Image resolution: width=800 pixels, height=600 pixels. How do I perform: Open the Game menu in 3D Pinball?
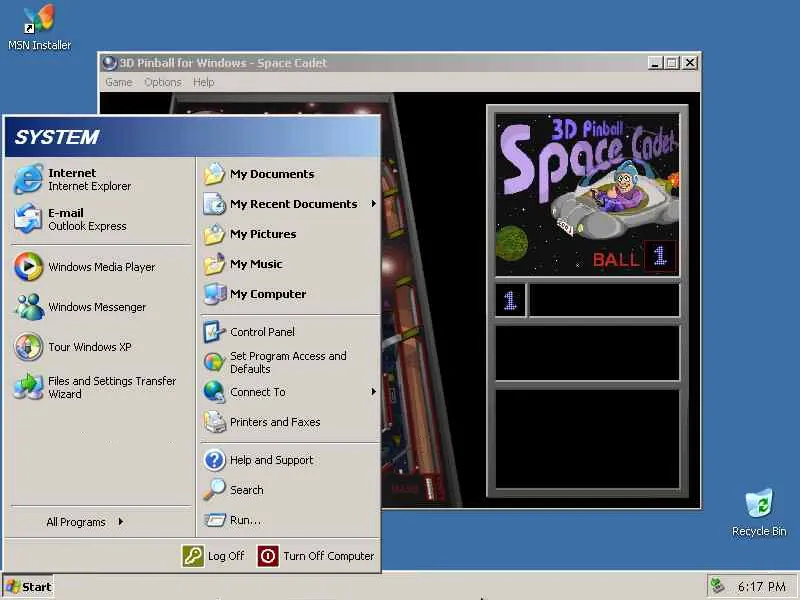pos(119,82)
